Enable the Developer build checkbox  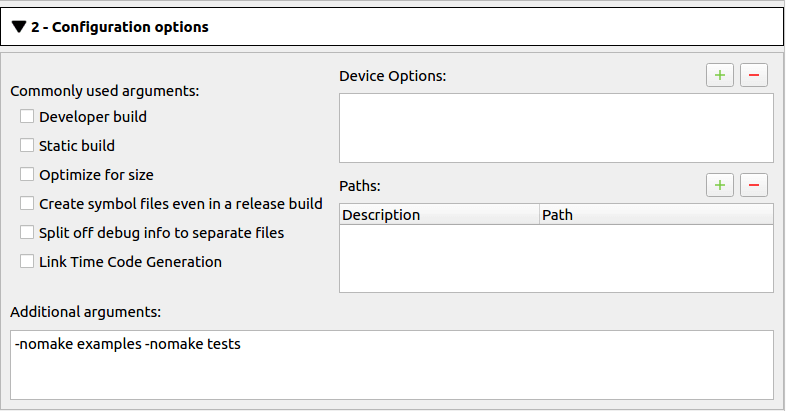click(x=27, y=116)
